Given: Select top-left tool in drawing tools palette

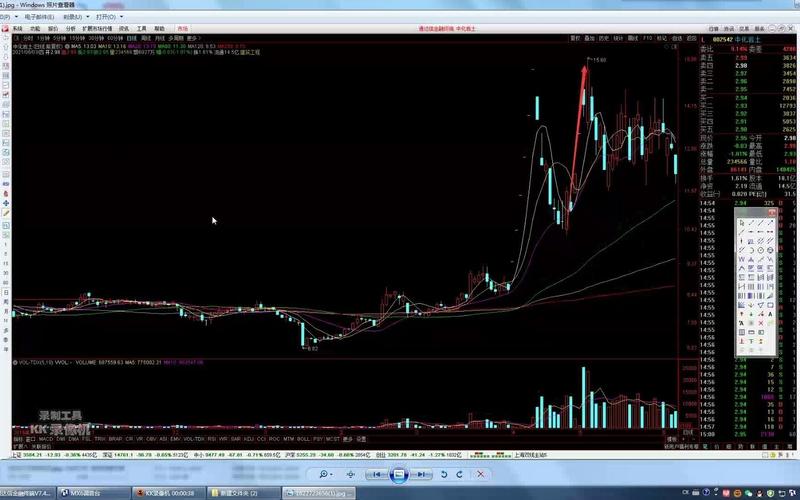Looking at the screenshot, I should pyautogui.click(x=741, y=222).
